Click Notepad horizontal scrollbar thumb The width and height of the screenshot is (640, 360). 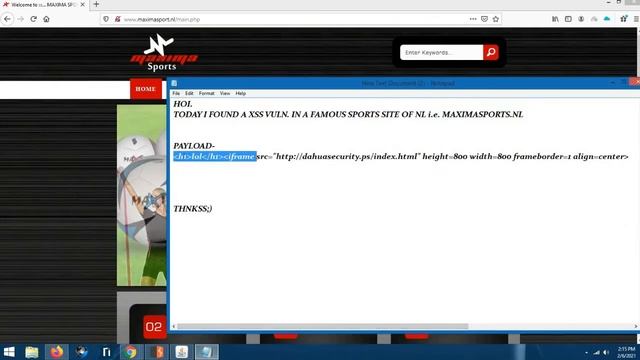point(322,326)
